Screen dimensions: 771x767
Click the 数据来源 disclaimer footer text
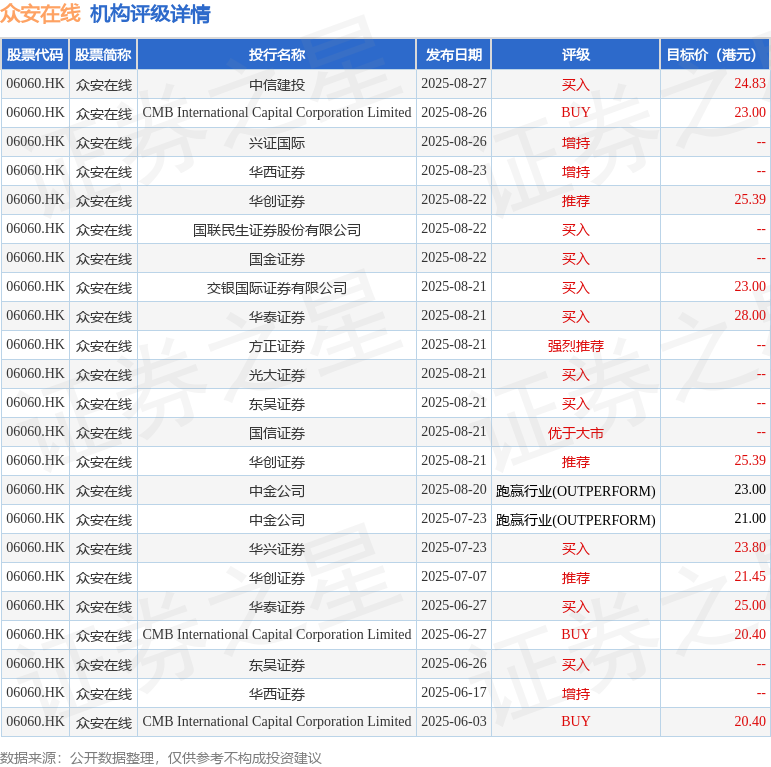click(x=161, y=758)
